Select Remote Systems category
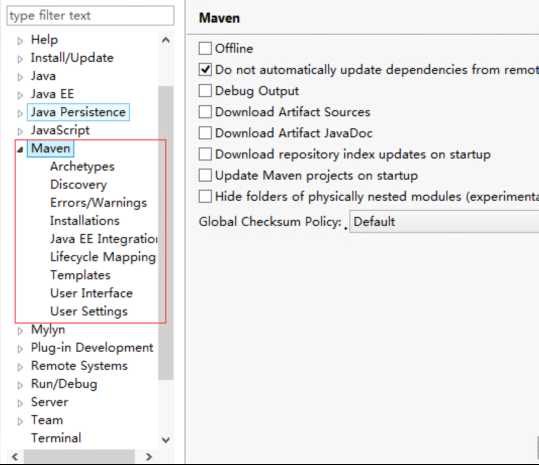Screen dimensions: 539x465 (79, 366)
